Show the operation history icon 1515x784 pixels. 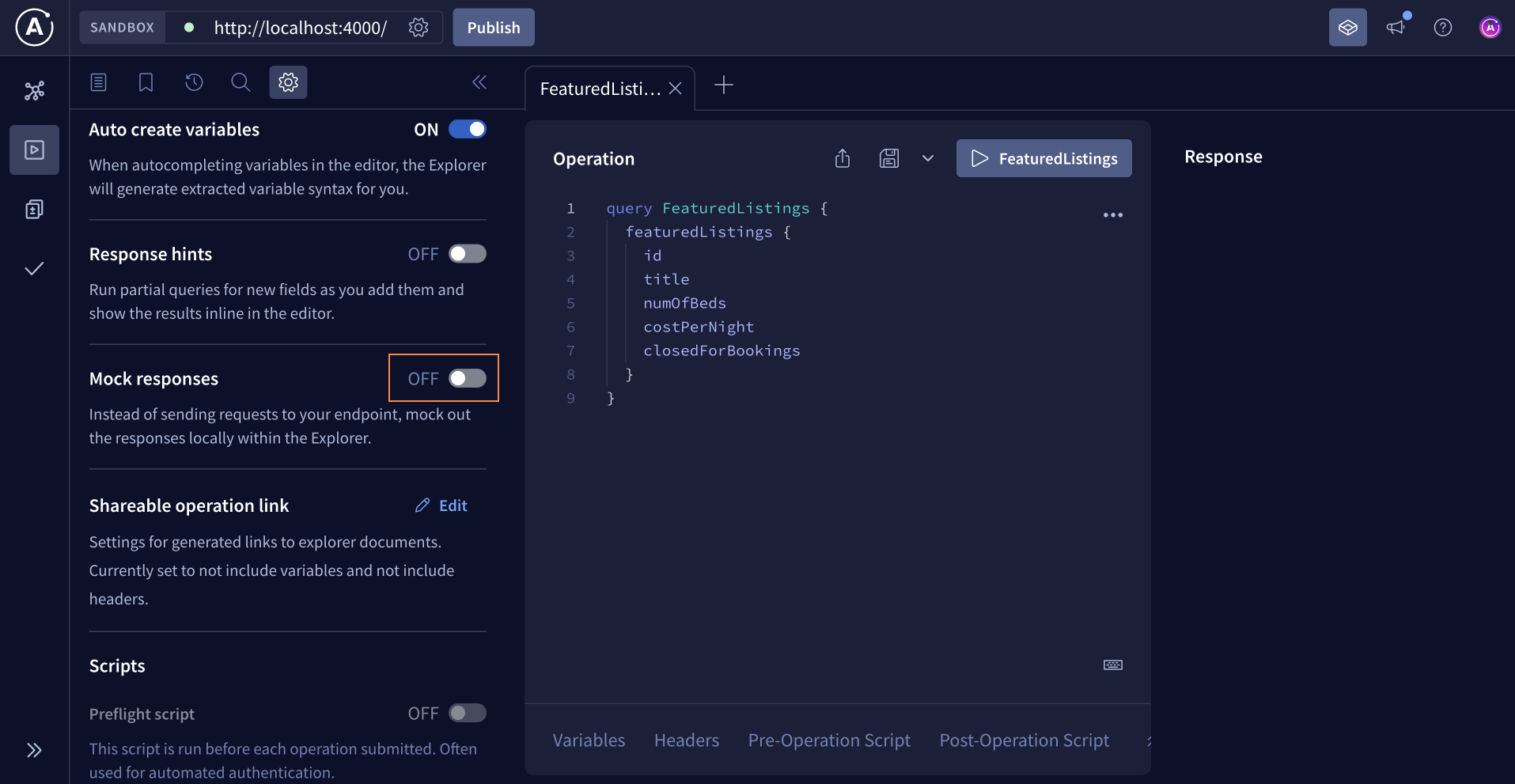(x=194, y=82)
